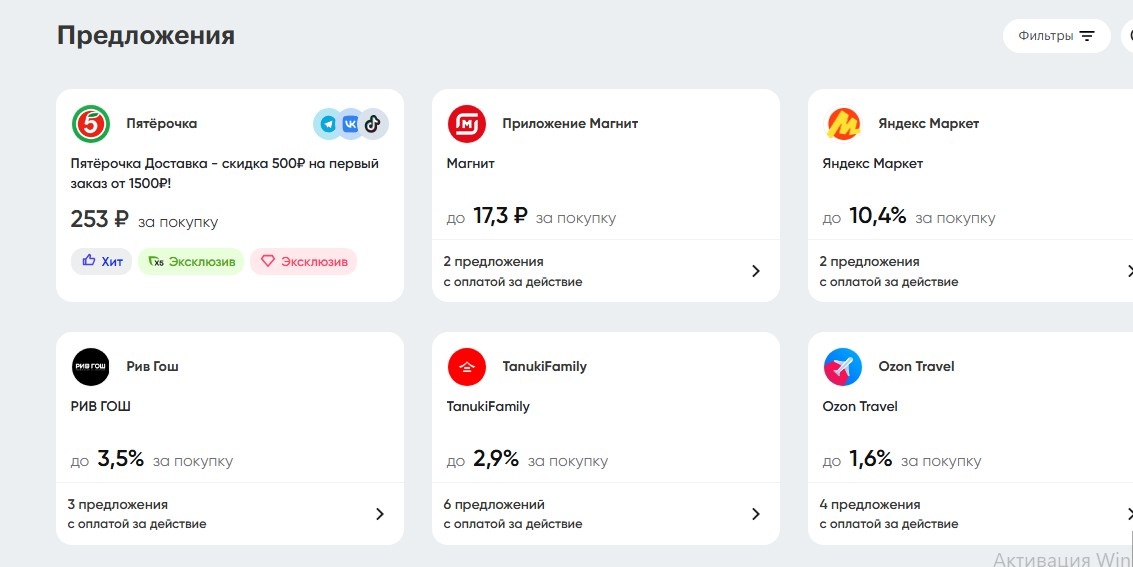Image resolution: width=1133 pixels, height=567 pixels.
Task: Click the РИВ ГОШ uppercase subtitle
Action: 100,407
